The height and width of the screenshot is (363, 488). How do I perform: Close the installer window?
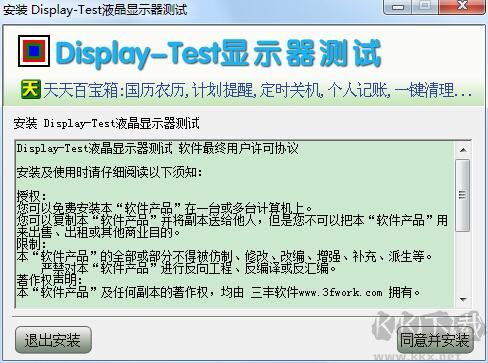(x=462, y=7)
